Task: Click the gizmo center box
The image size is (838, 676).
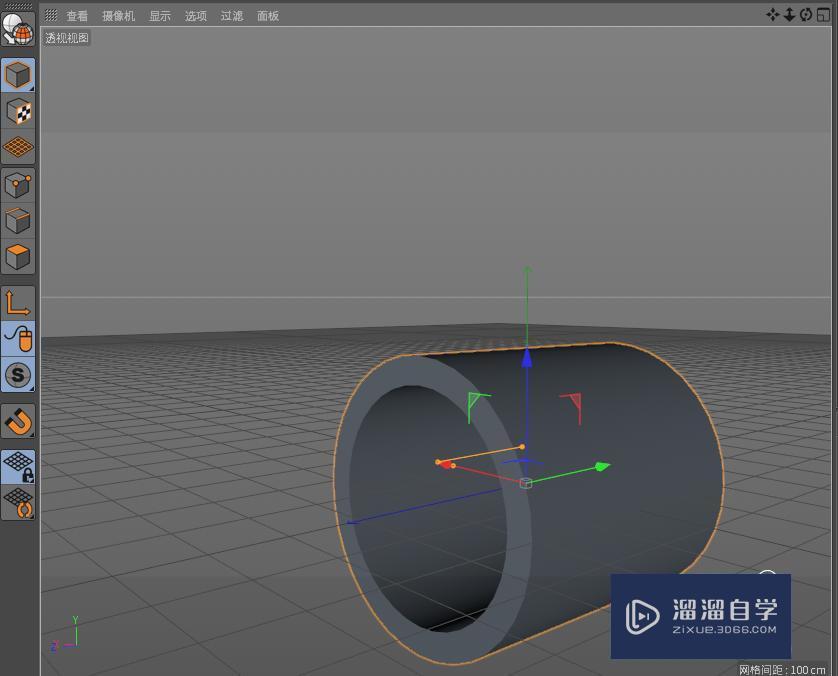Action: pyautogui.click(x=526, y=483)
